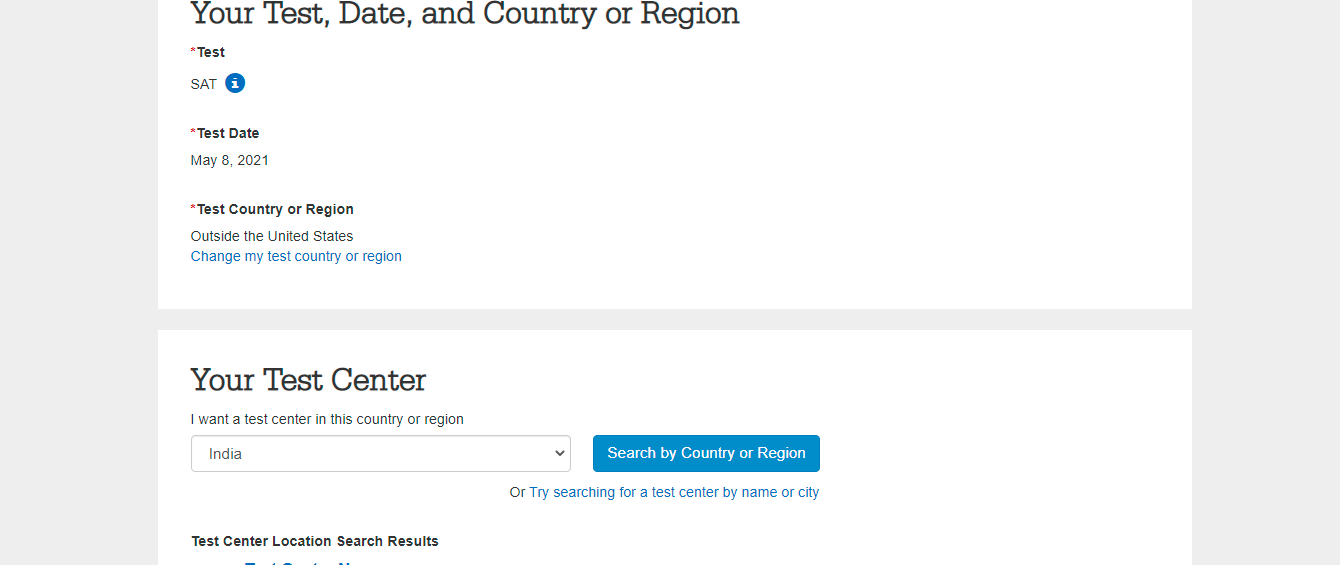
Task: Click Try searching by name or city link
Action: 674,492
